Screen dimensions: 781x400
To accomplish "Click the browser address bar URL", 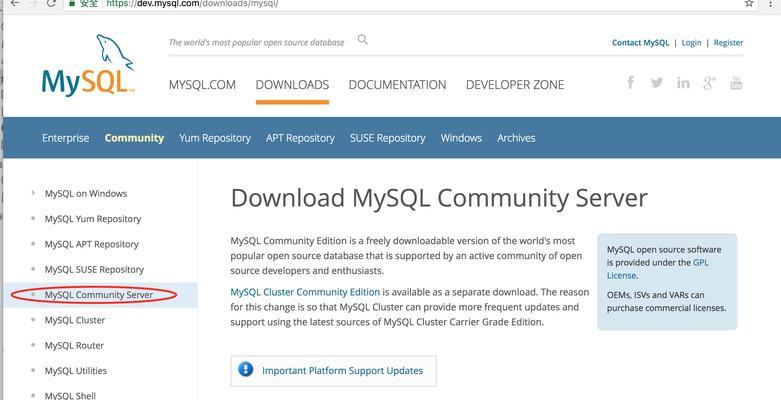I will 194,3.
